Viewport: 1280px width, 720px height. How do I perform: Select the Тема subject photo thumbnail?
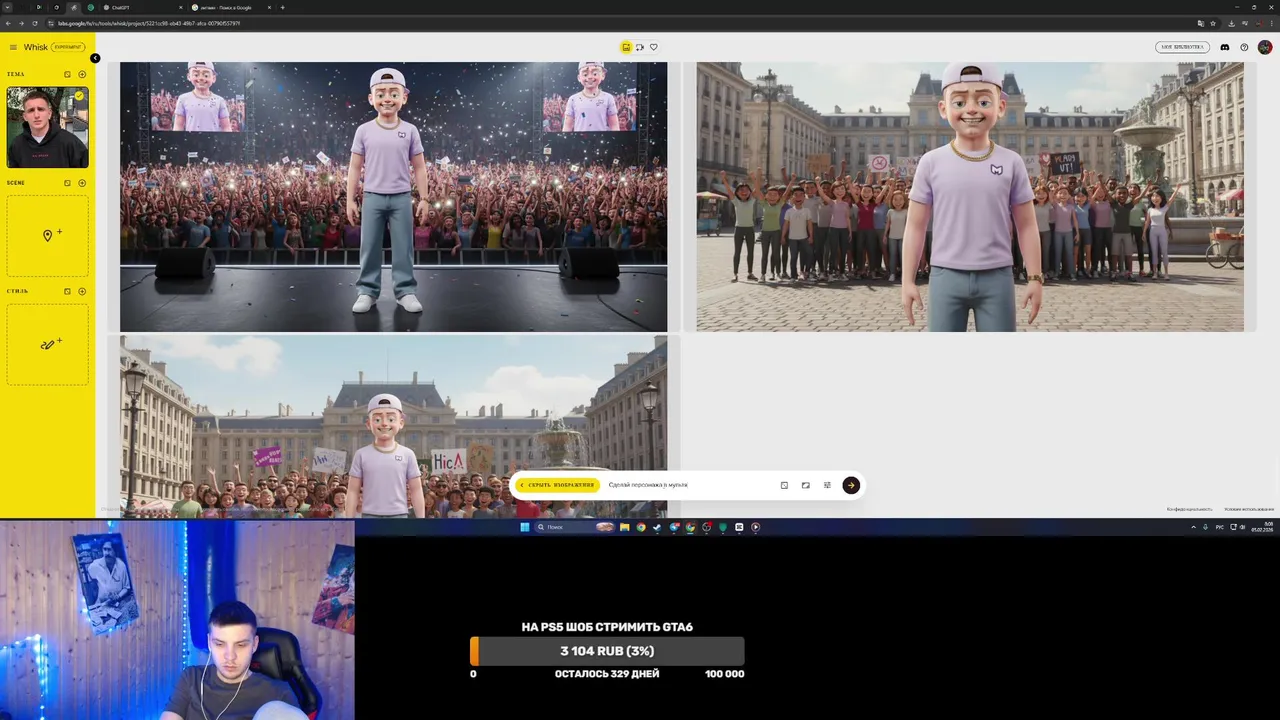47,127
